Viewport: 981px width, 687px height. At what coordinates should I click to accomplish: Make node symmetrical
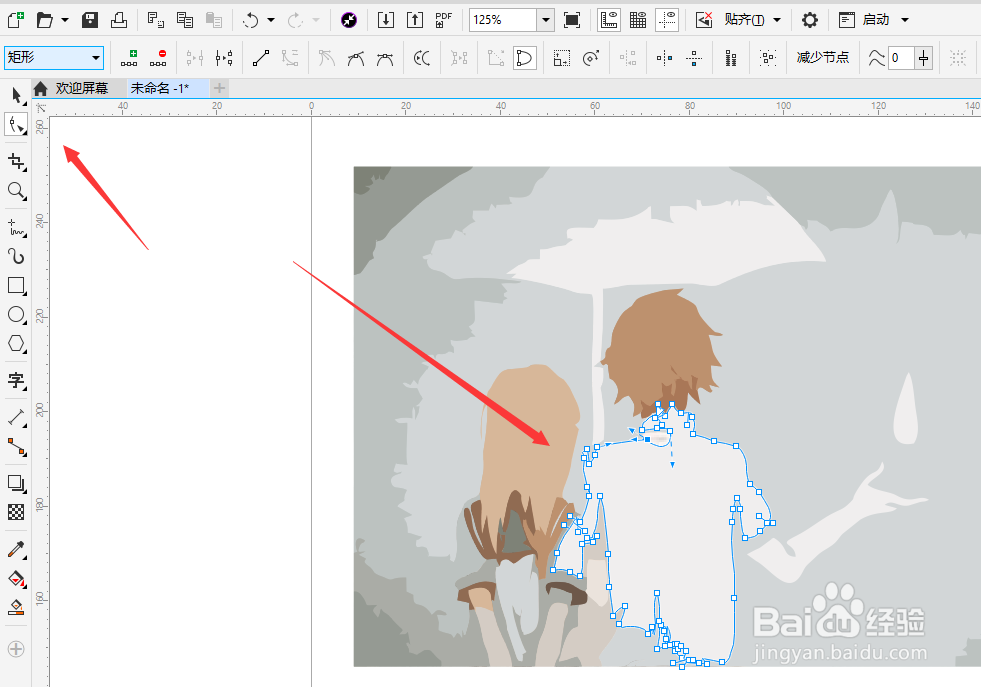pos(385,58)
